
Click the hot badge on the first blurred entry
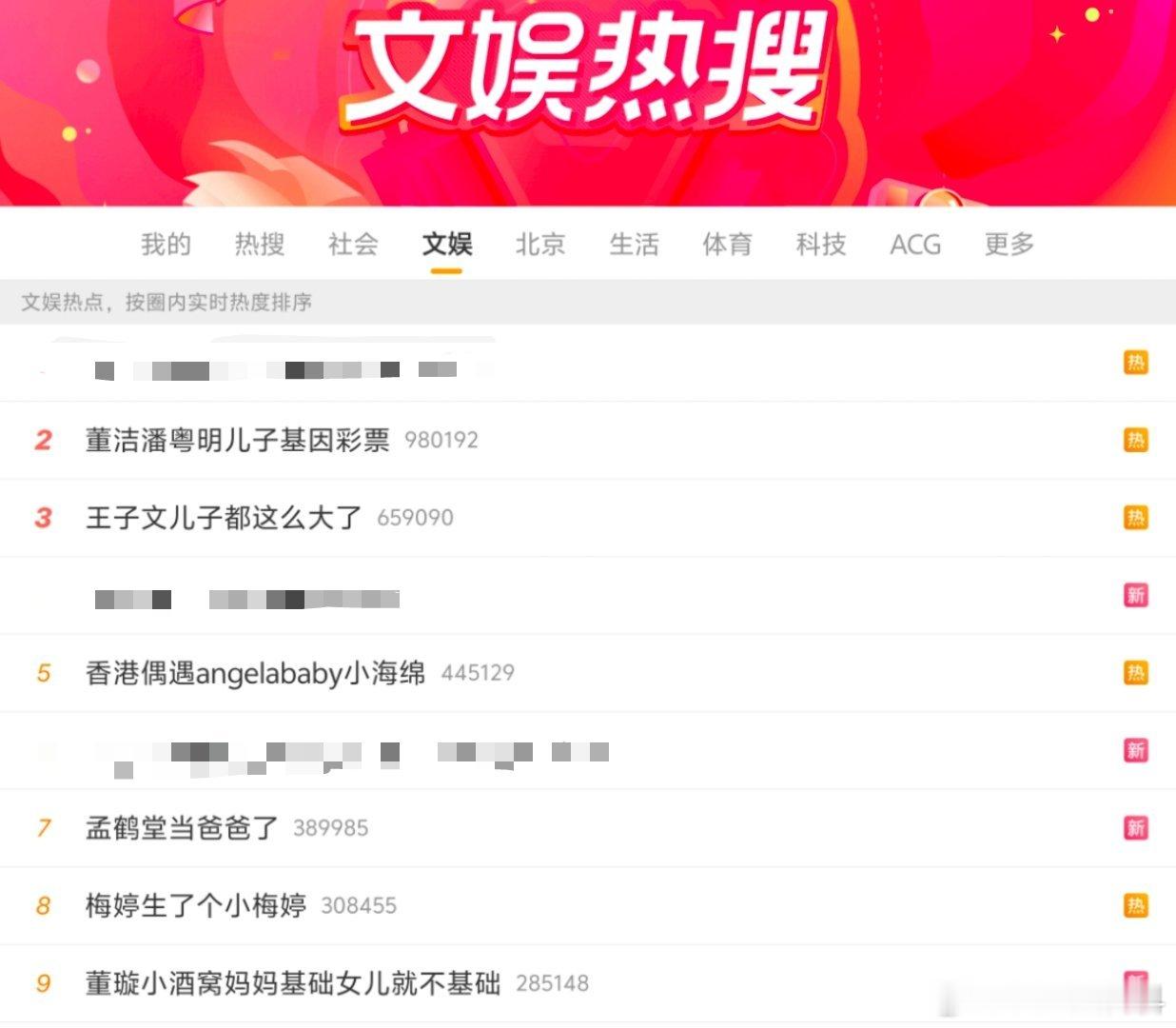click(x=1135, y=363)
